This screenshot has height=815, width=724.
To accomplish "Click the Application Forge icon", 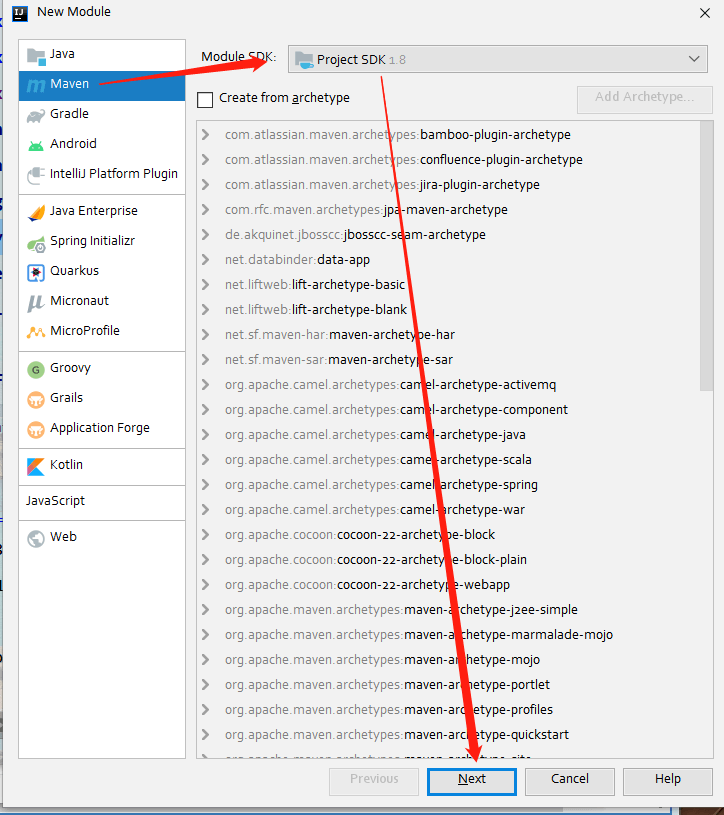I will (36, 429).
